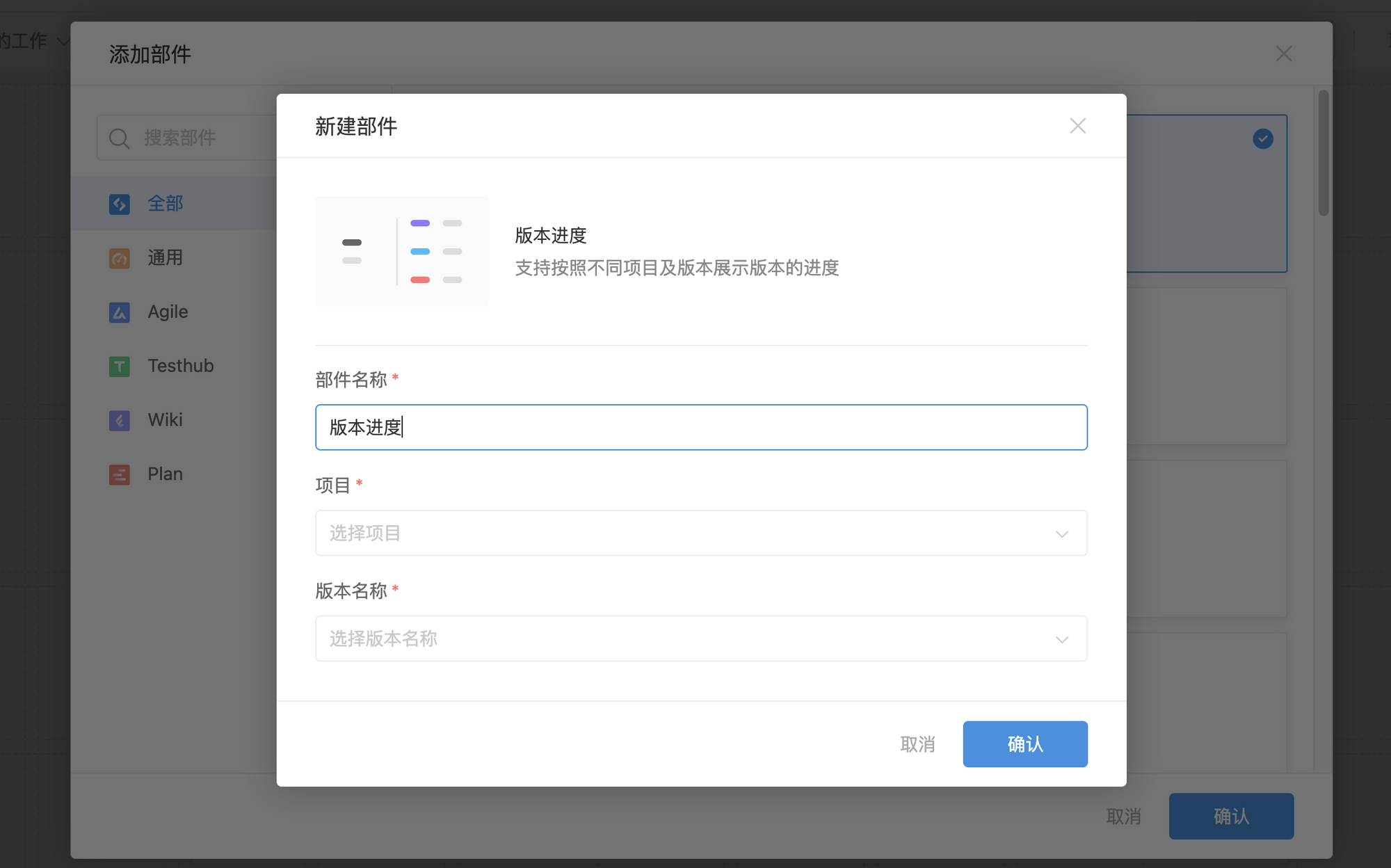Screen dimensions: 1391x868
Task: Click the 版本进度 widget title text
Action: [551, 236]
